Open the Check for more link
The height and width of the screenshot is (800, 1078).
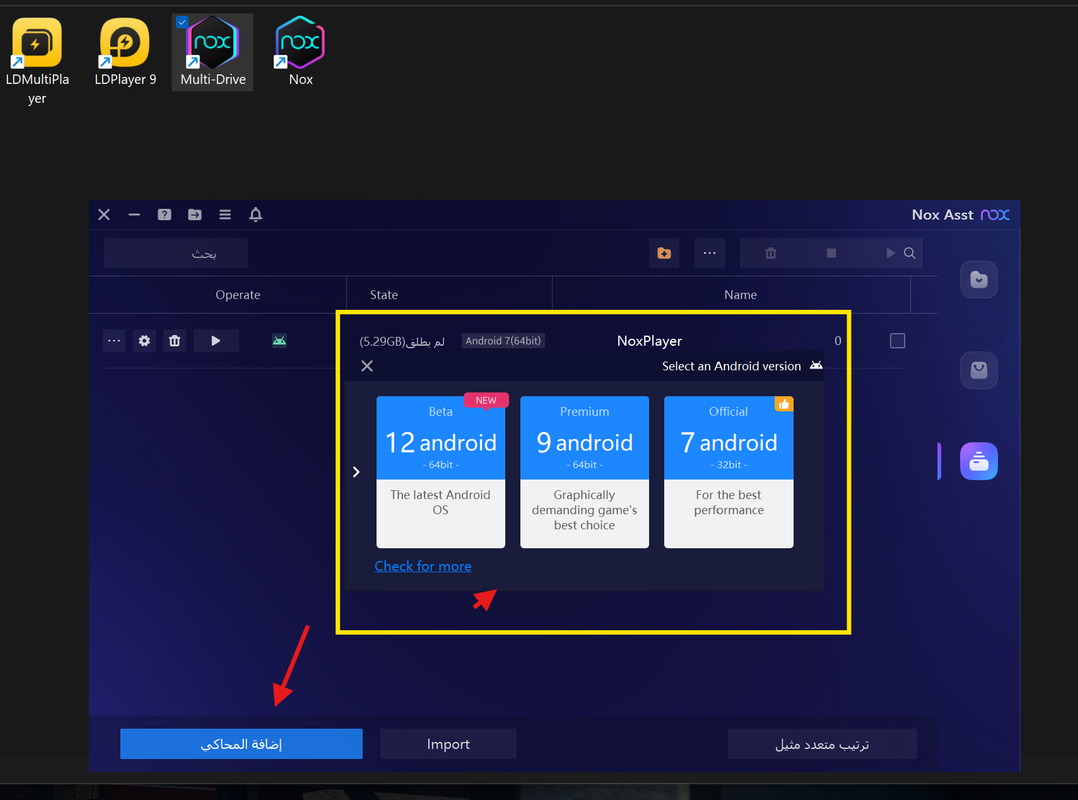(423, 566)
